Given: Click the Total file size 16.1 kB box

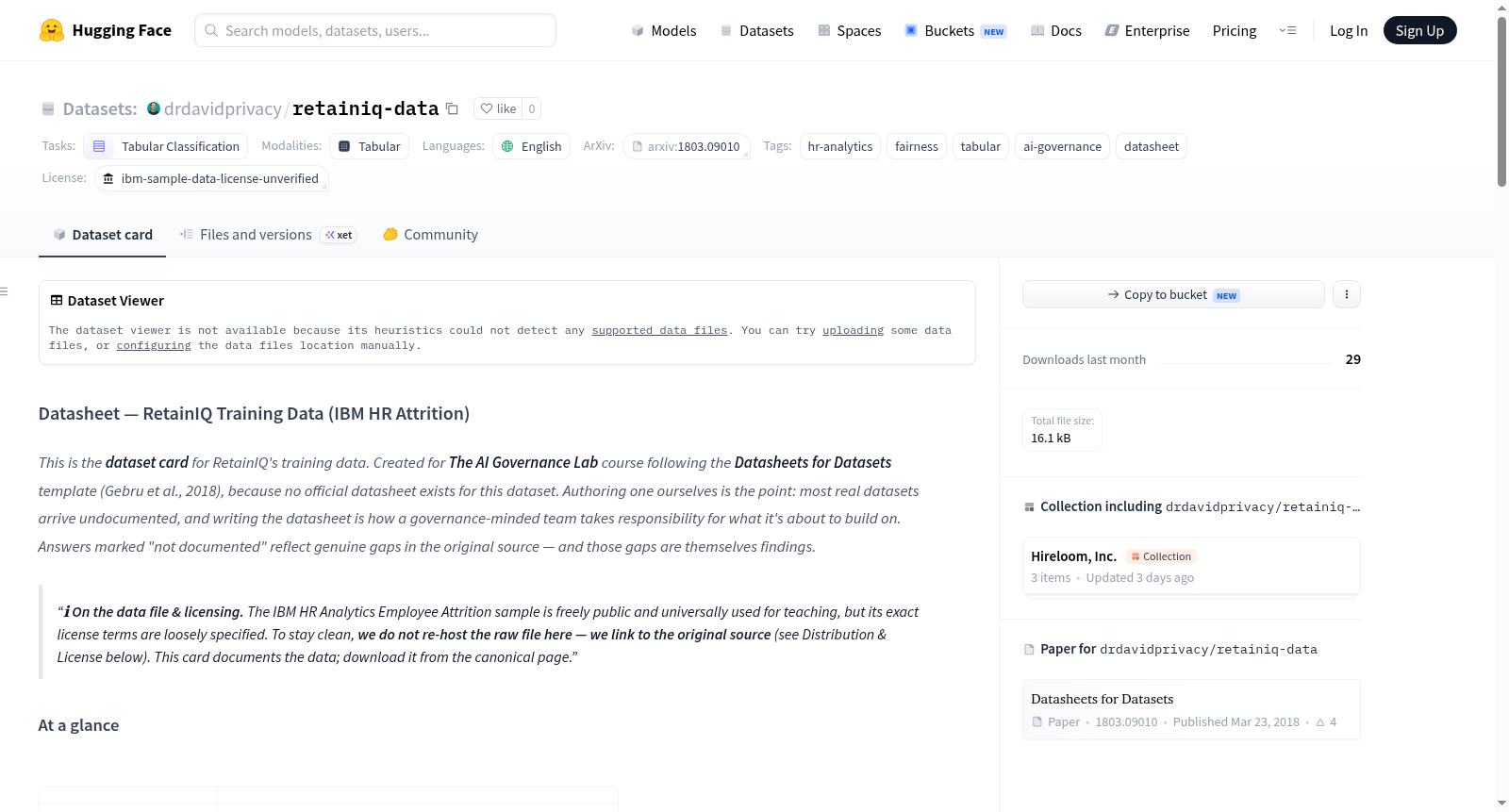Looking at the screenshot, I should click(1062, 430).
